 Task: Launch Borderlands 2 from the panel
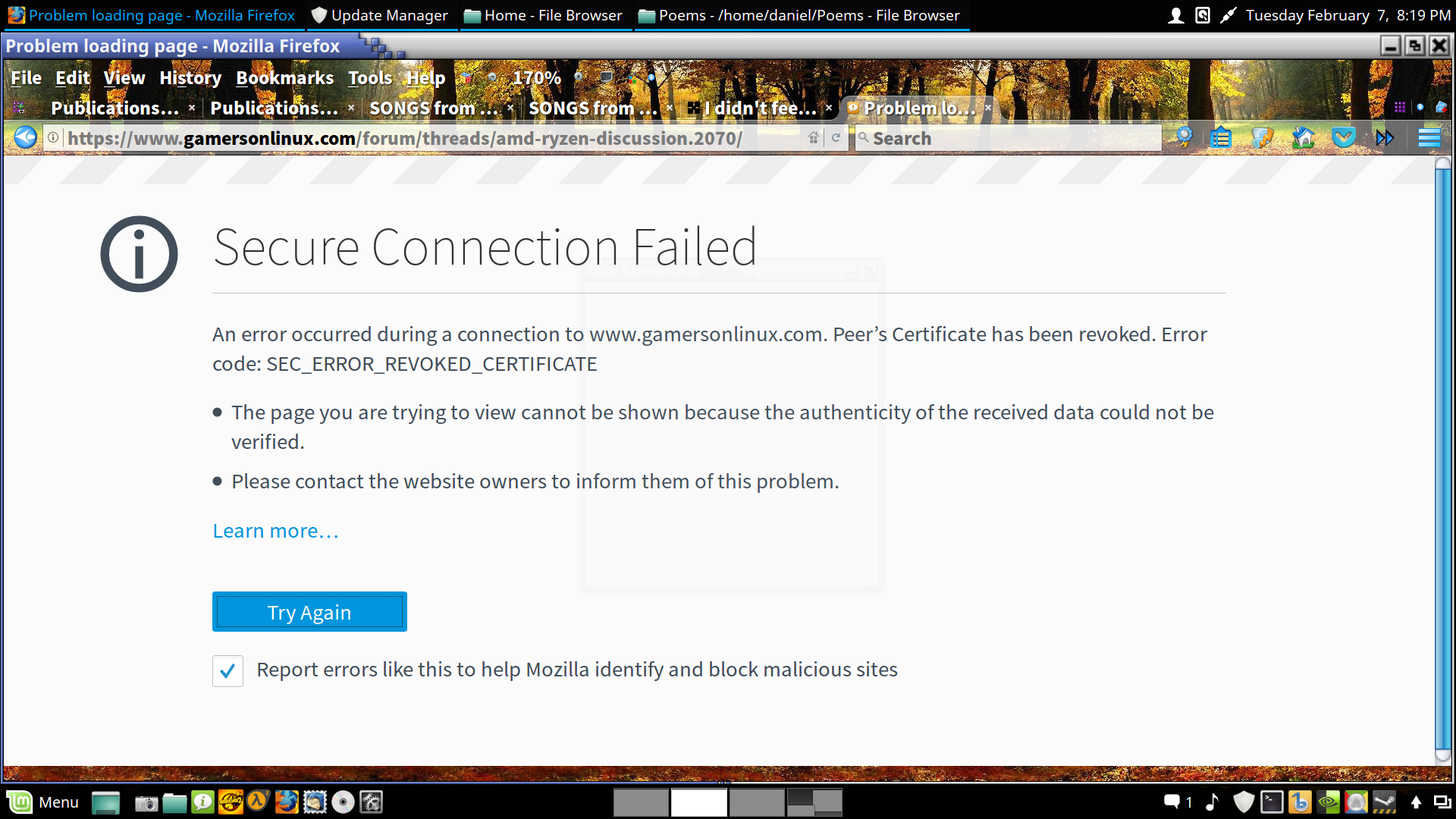[231, 802]
